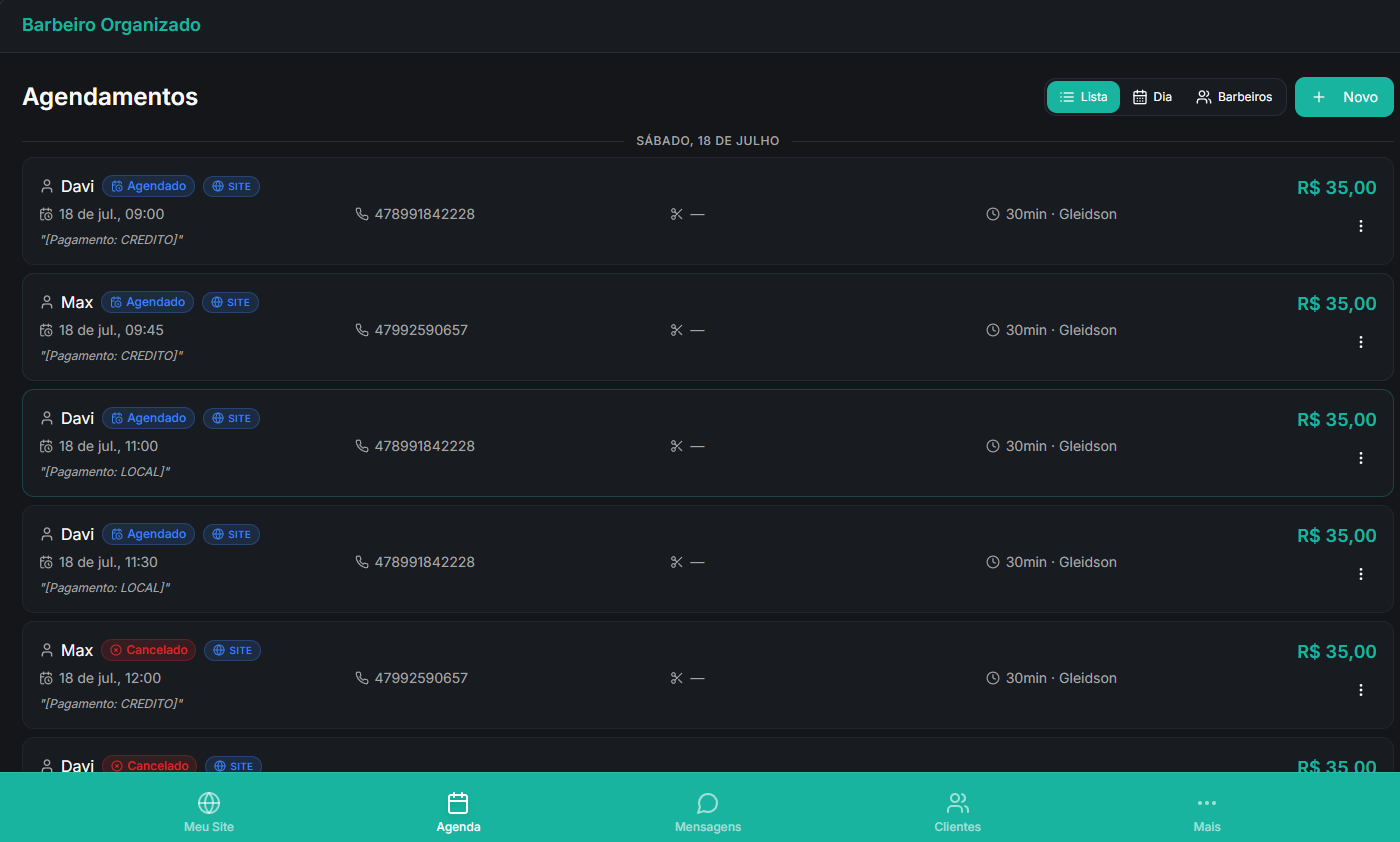Click clock icon in Davi 11:00 row
The image size is (1400, 842).
(x=993, y=446)
